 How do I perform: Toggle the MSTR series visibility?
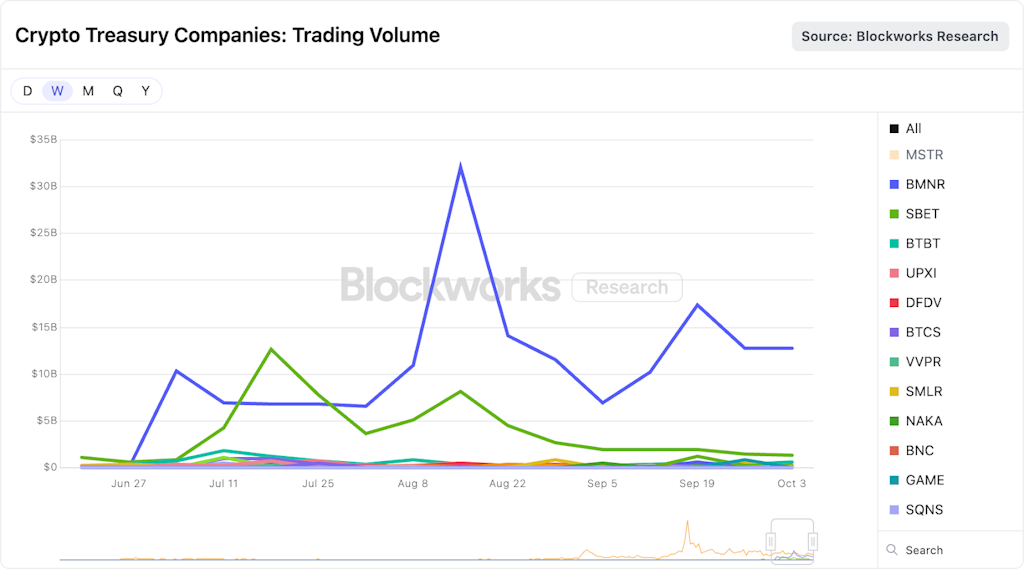coord(923,155)
